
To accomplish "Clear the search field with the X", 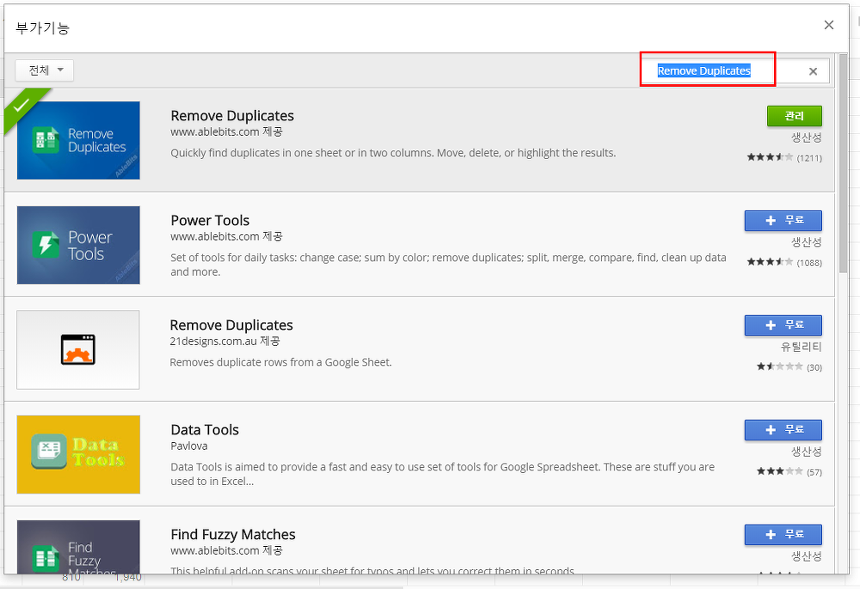I will point(813,71).
